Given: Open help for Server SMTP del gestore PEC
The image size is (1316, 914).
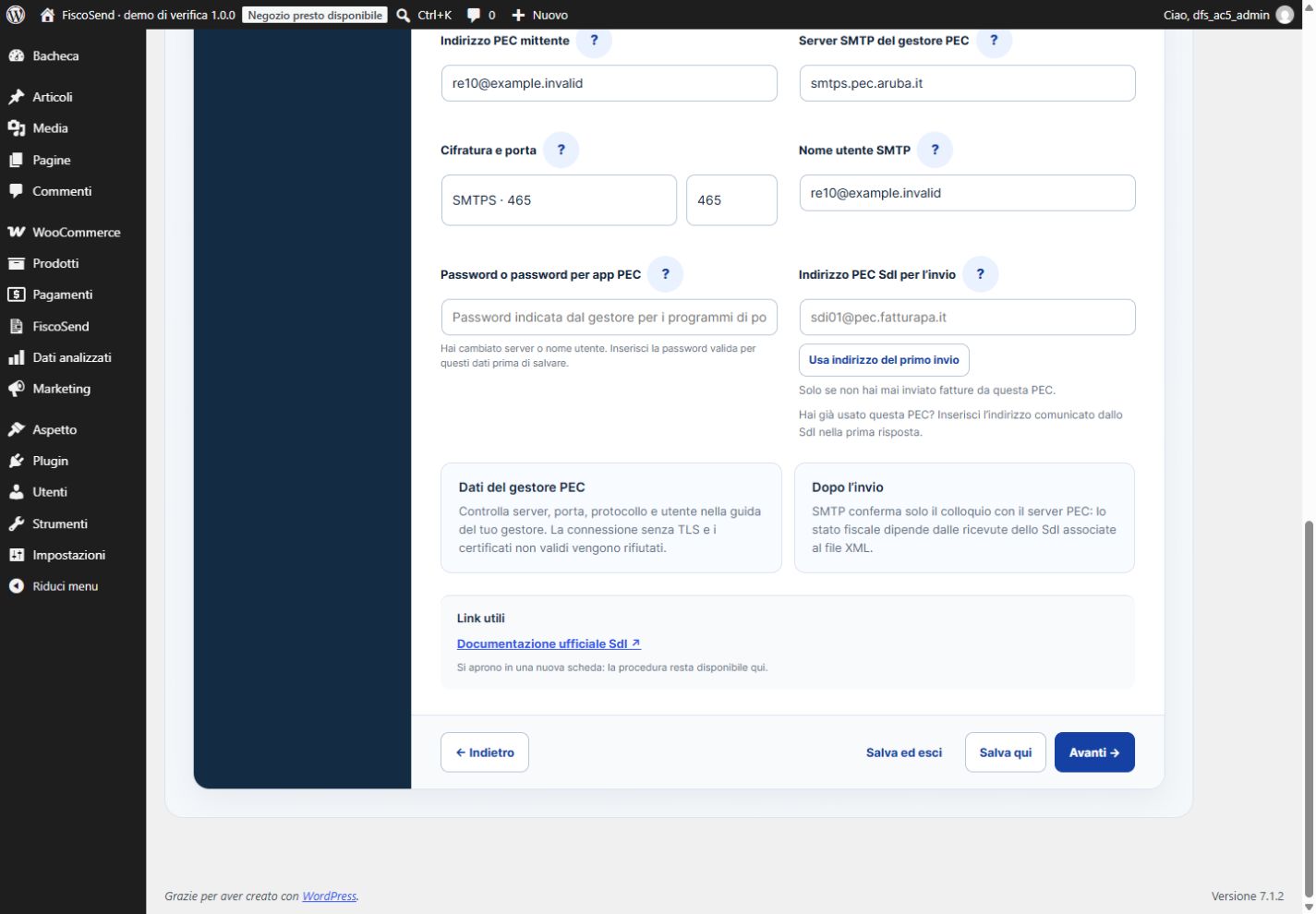Looking at the screenshot, I should point(994,41).
